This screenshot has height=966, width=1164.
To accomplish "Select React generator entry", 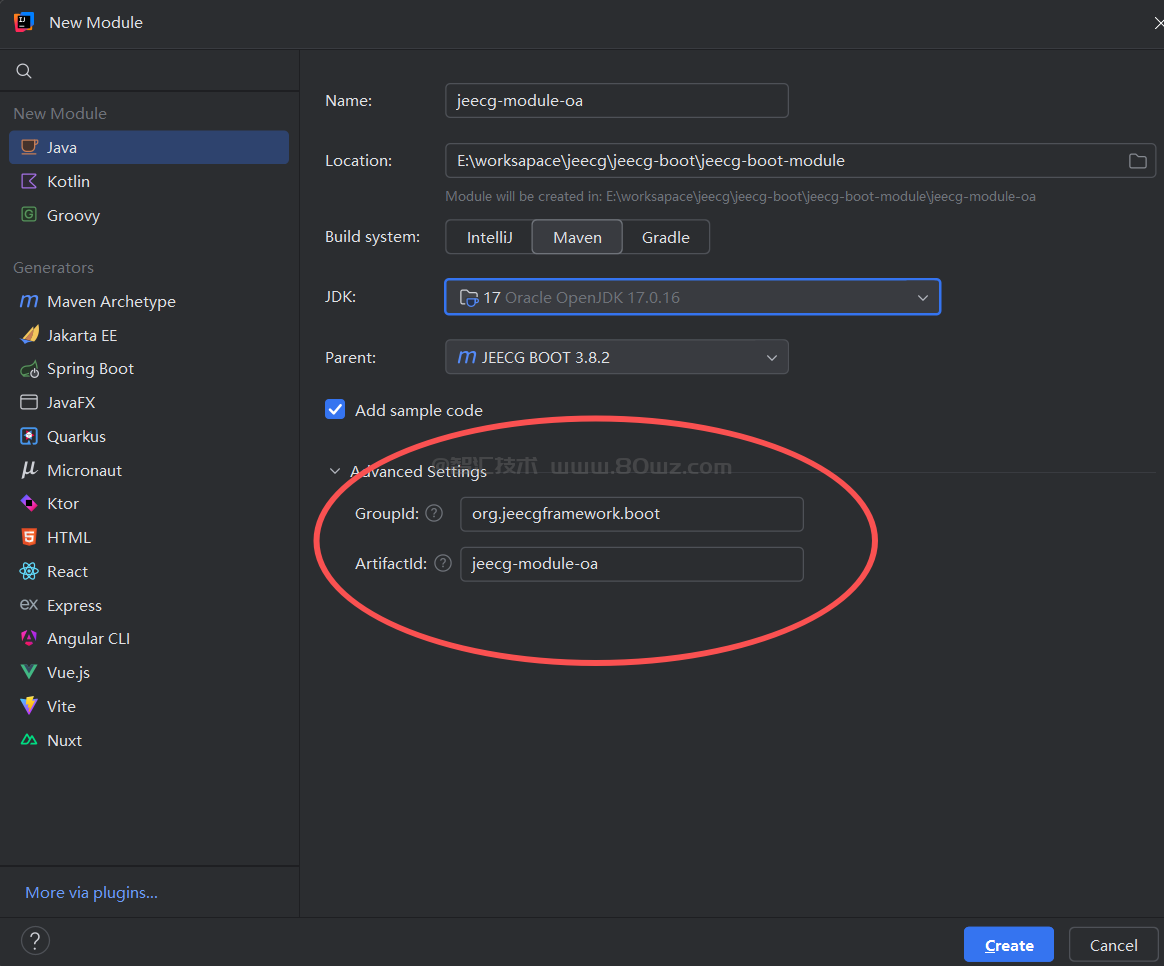I will coord(148,571).
